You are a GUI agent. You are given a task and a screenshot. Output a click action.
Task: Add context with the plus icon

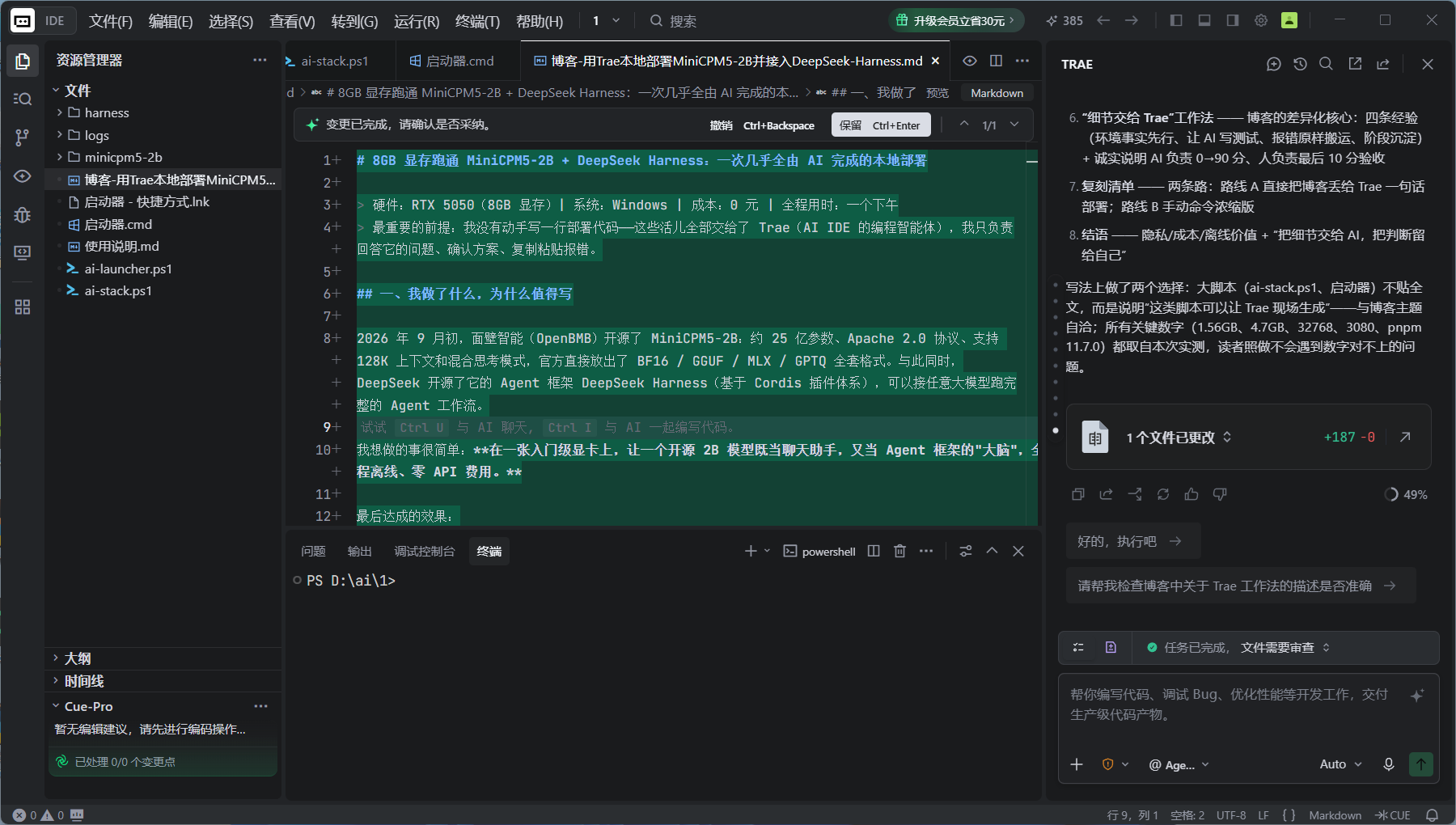pyautogui.click(x=1077, y=764)
